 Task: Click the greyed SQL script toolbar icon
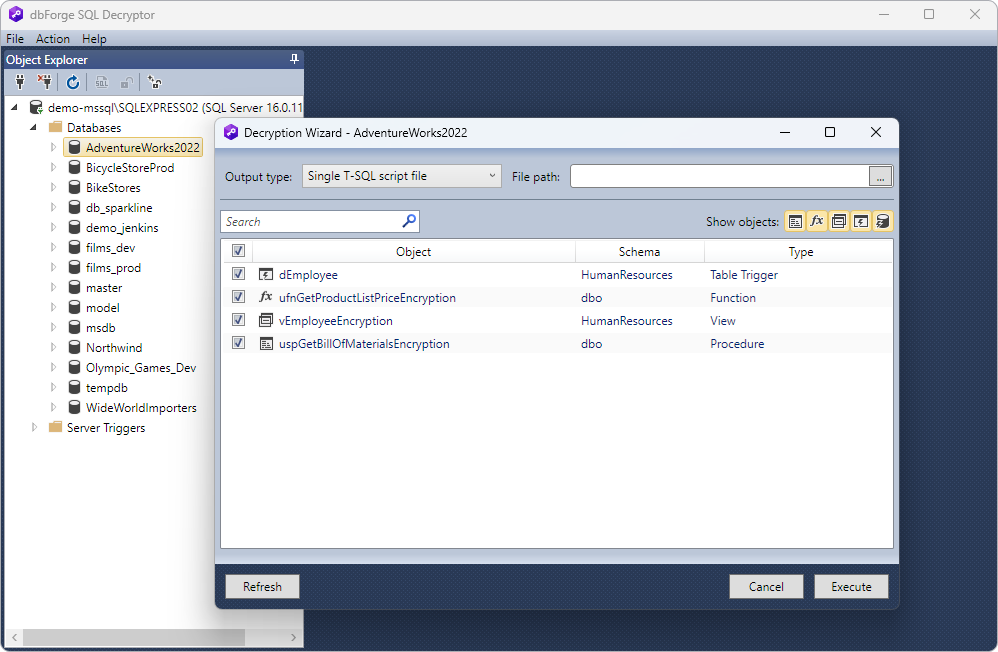click(x=102, y=82)
